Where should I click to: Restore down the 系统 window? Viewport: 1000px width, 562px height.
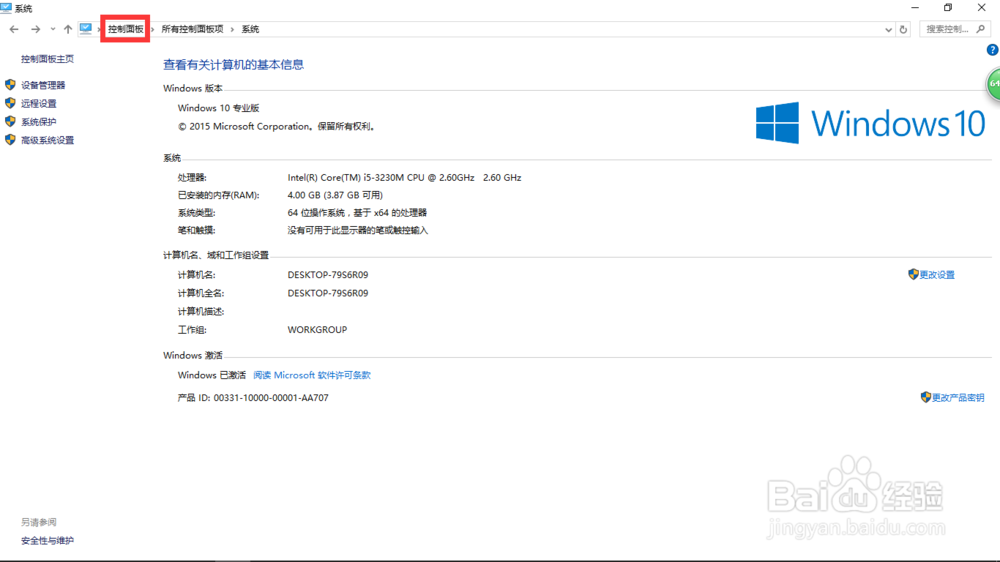(x=948, y=8)
